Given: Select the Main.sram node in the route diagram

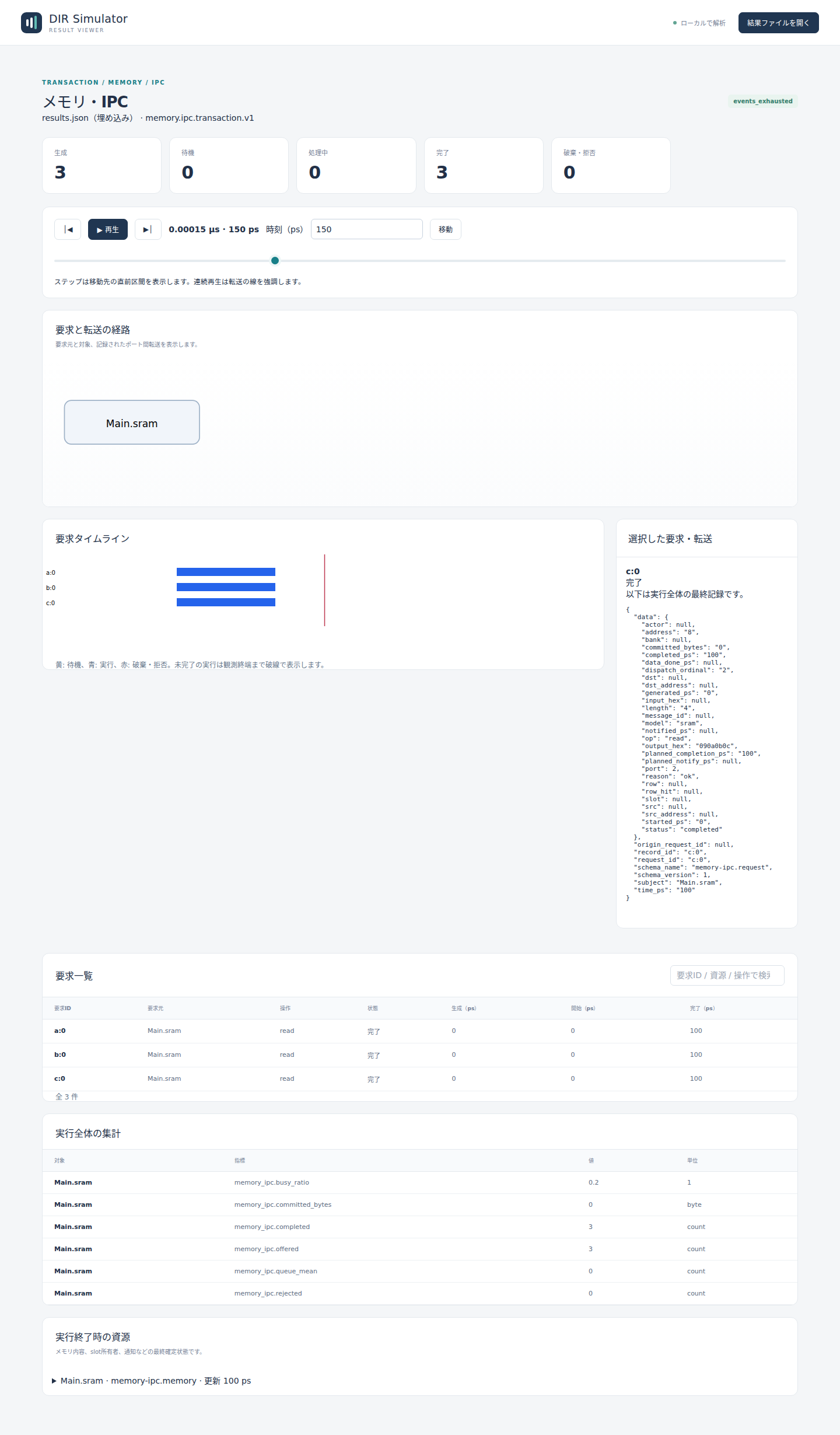Looking at the screenshot, I should click(132, 423).
